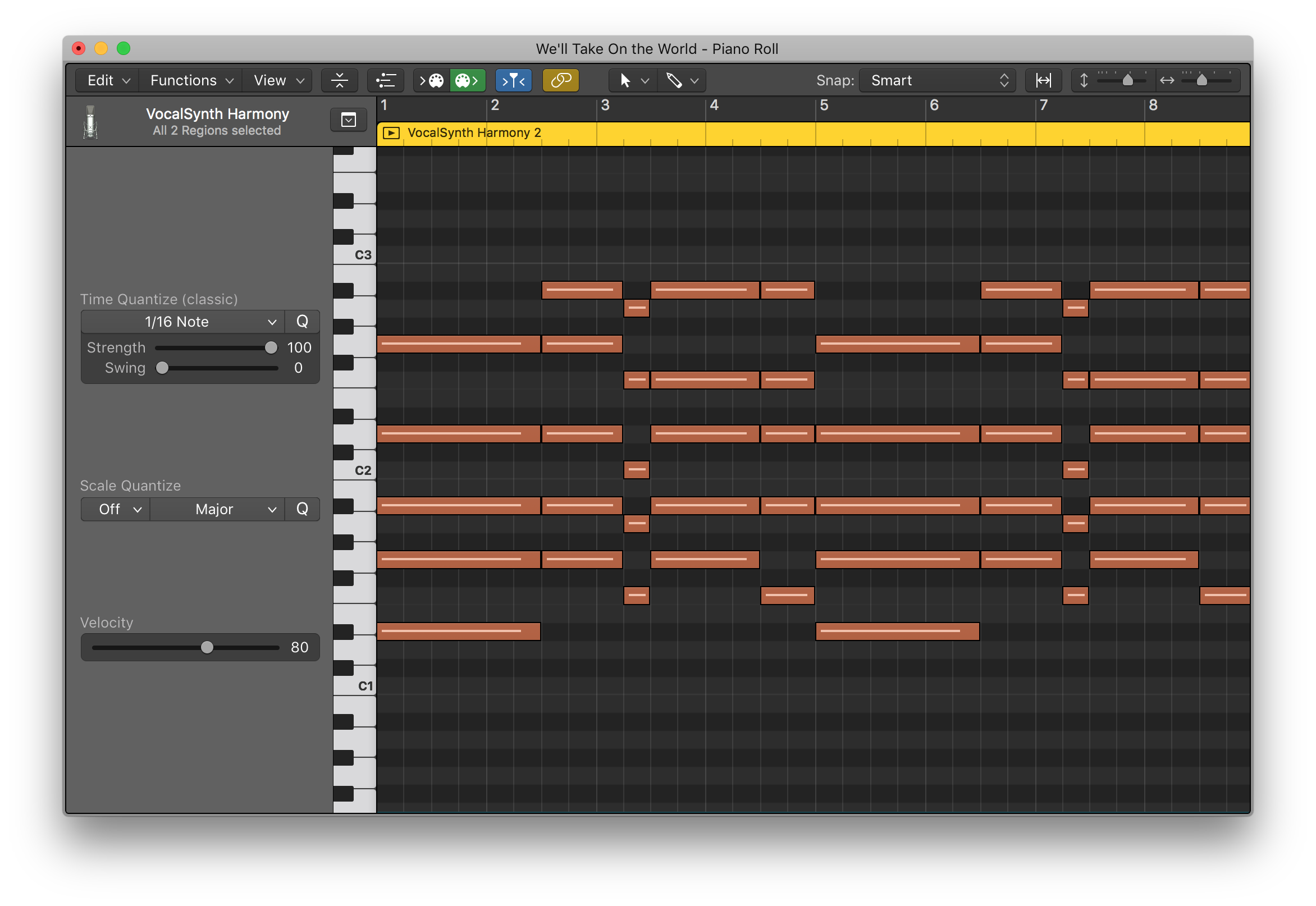Click the MIDI region link/chase tool
Screen dimensions: 1316x906
click(561, 80)
